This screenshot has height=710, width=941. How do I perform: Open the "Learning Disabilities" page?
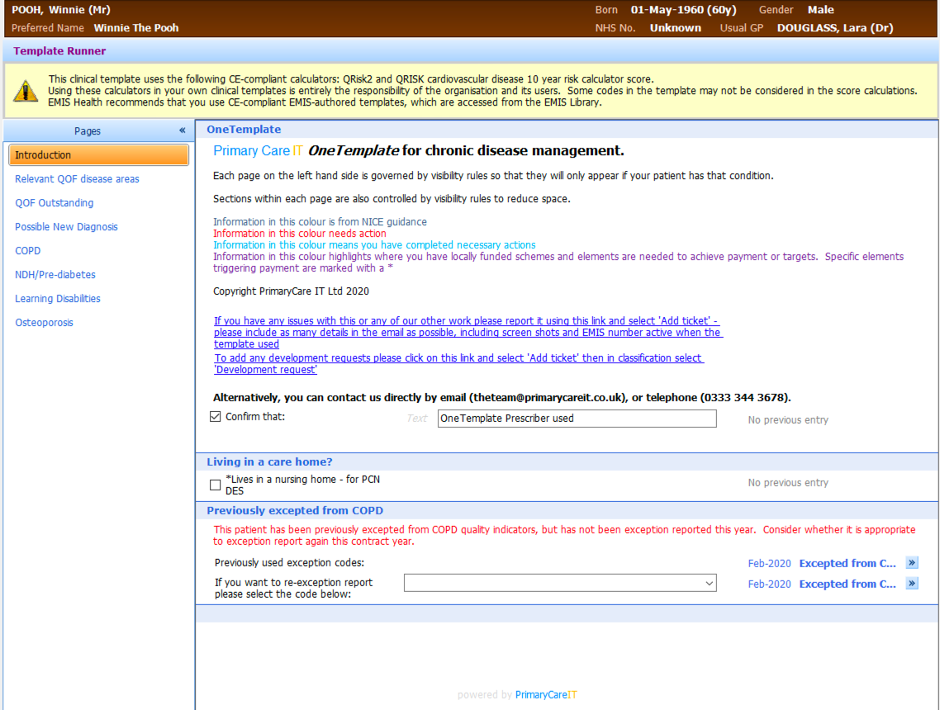click(x=60, y=298)
